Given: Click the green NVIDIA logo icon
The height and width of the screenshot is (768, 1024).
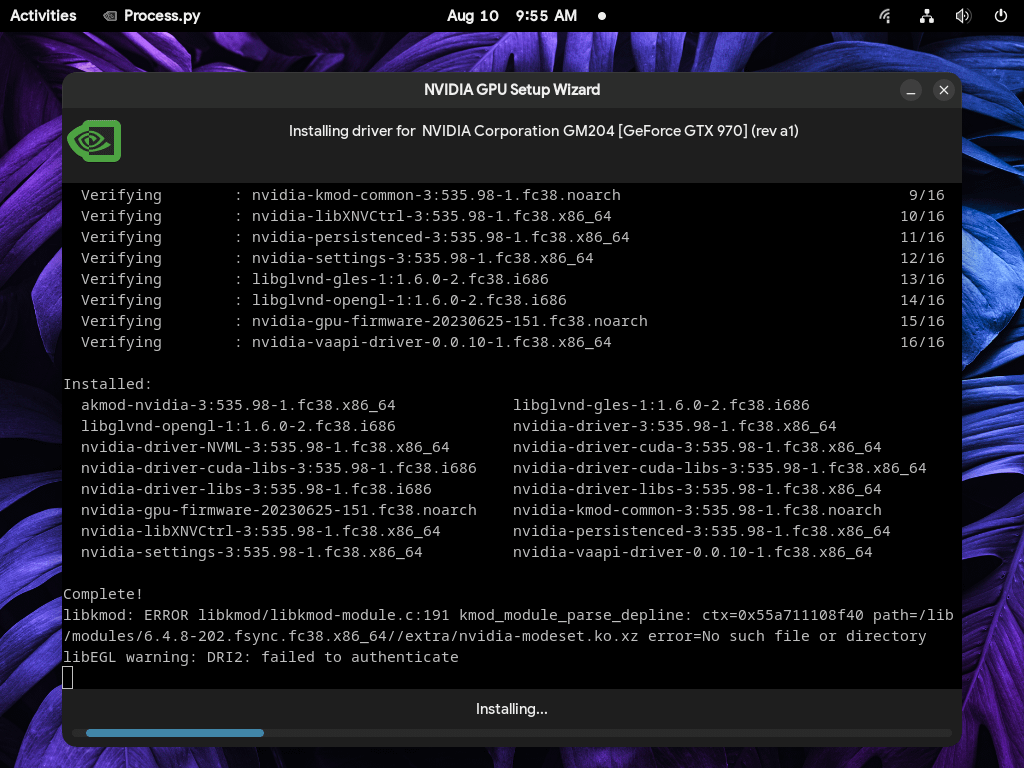Looking at the screenshot, I should (94, 140).
